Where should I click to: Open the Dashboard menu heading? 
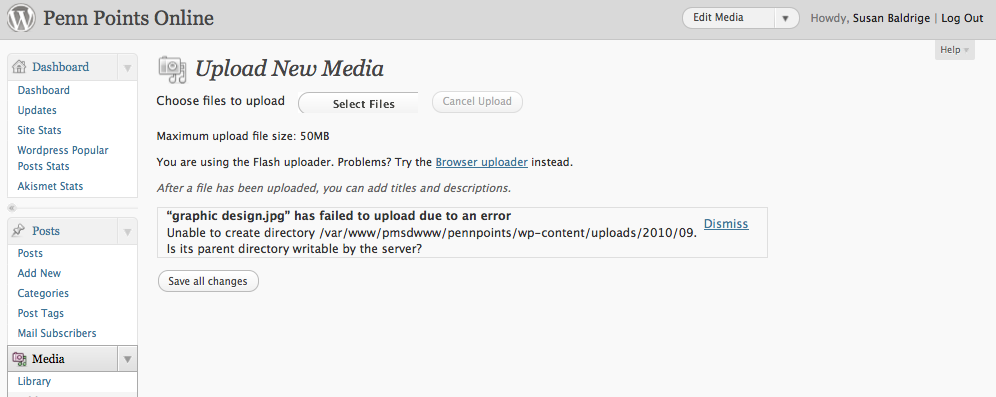[60, 67]
